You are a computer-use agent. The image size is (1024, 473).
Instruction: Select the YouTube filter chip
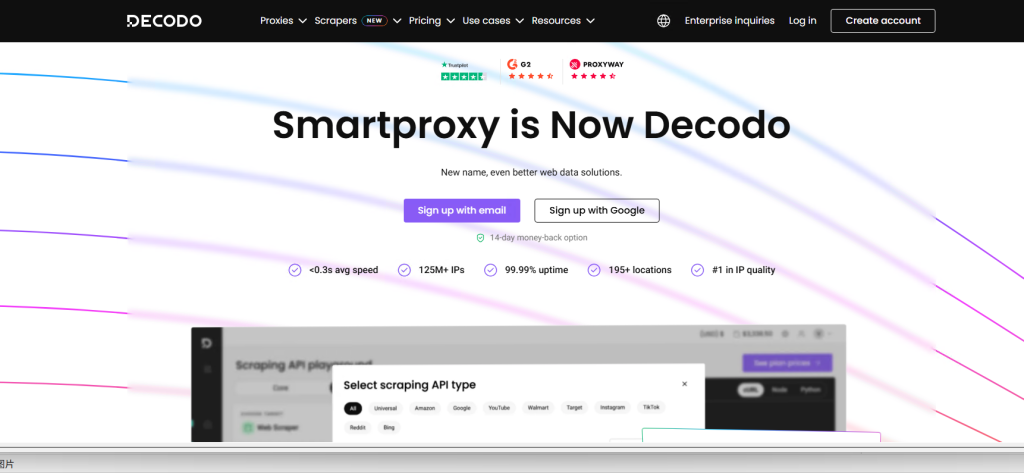[x=500, y=408]
